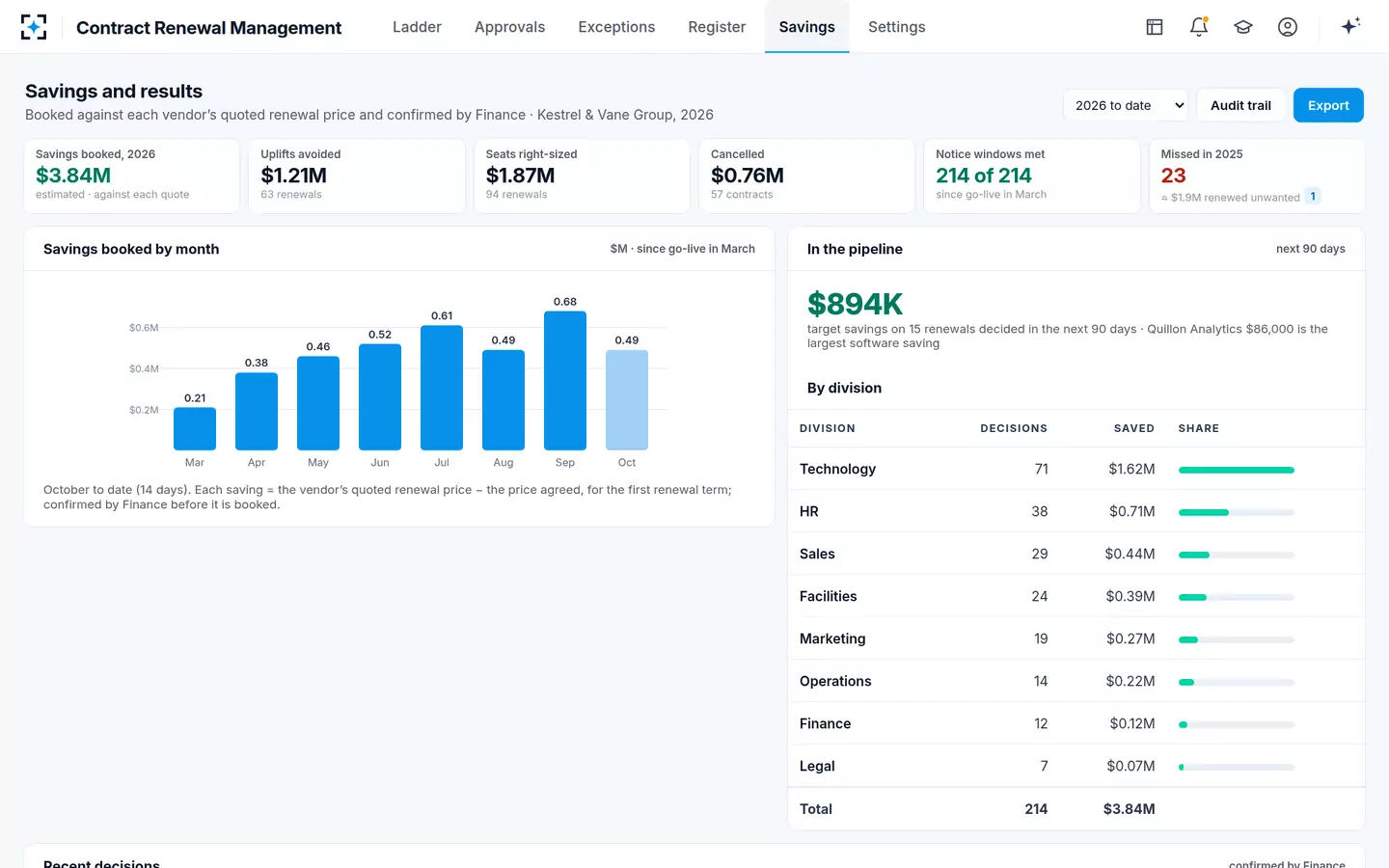This screenshot has height=868, width=1389.
Task: Open the Uplifts avoided card
Action: click(x=357, y=176)
